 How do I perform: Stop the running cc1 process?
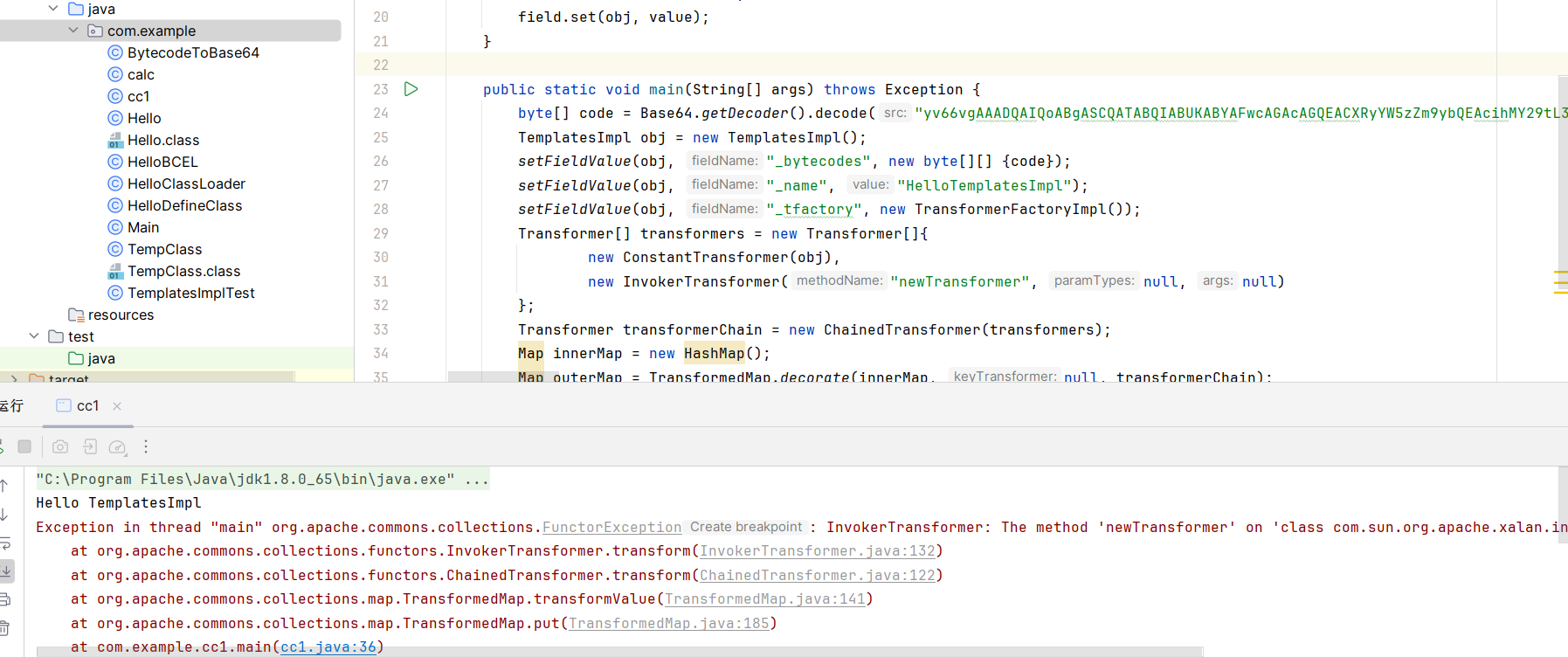[24, 446]
